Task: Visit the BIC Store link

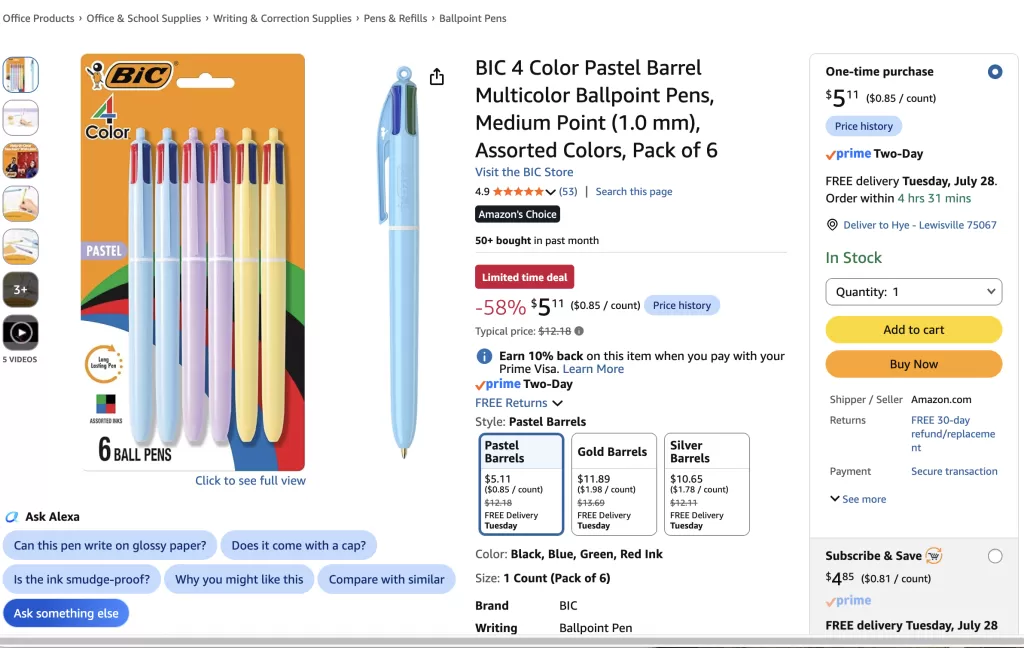Action: point(524,172)
